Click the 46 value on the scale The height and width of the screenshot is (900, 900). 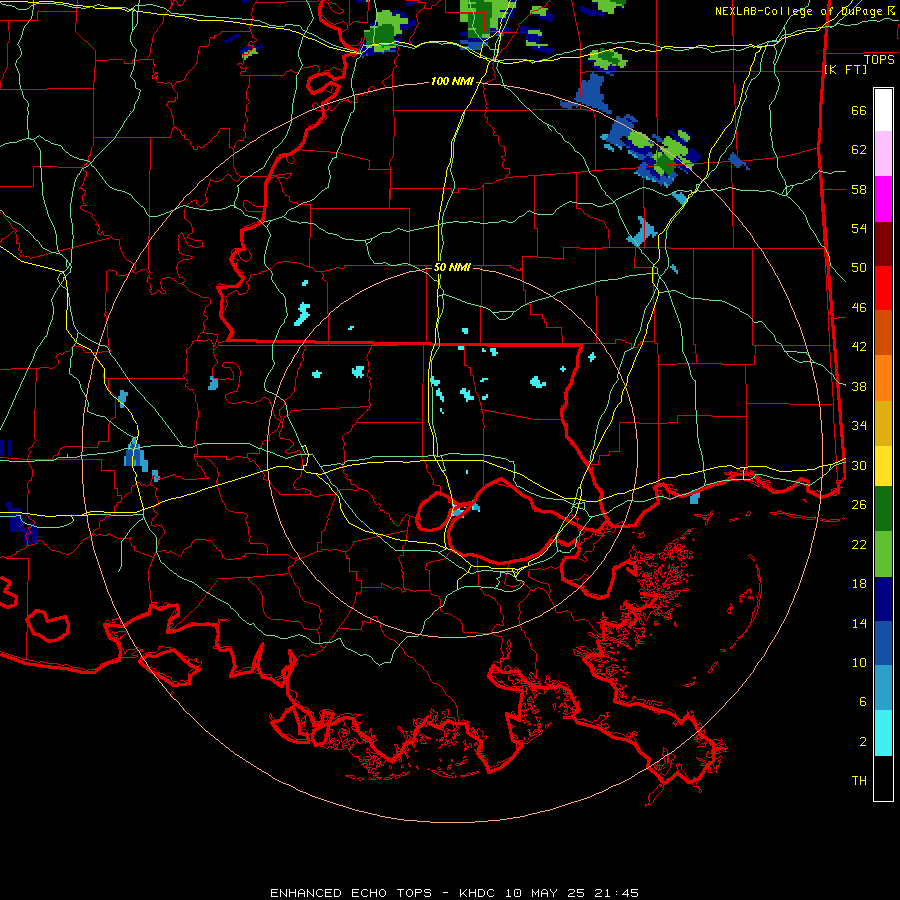click(859, 308)
